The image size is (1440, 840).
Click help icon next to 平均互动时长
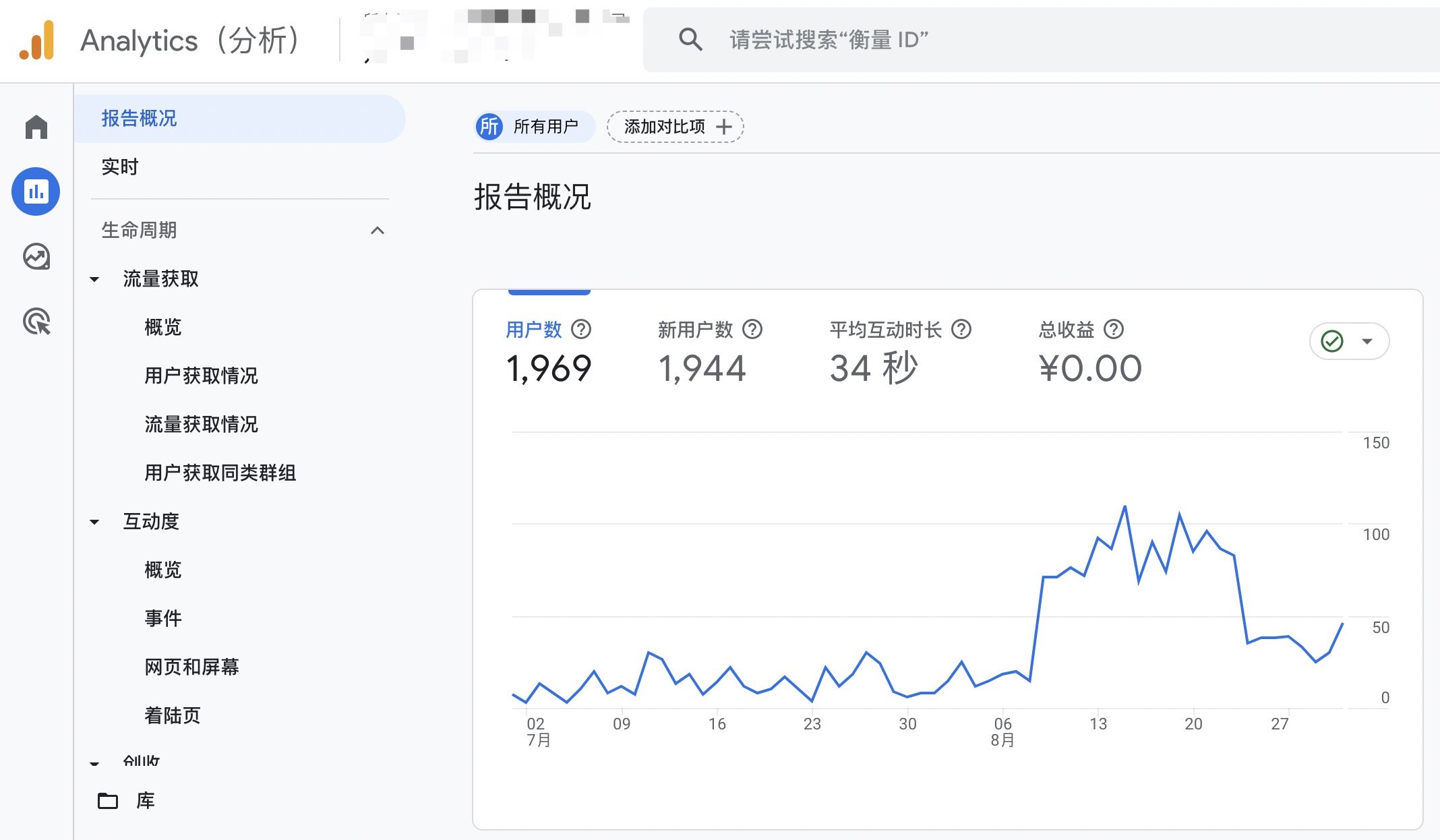tap(961, 329)
